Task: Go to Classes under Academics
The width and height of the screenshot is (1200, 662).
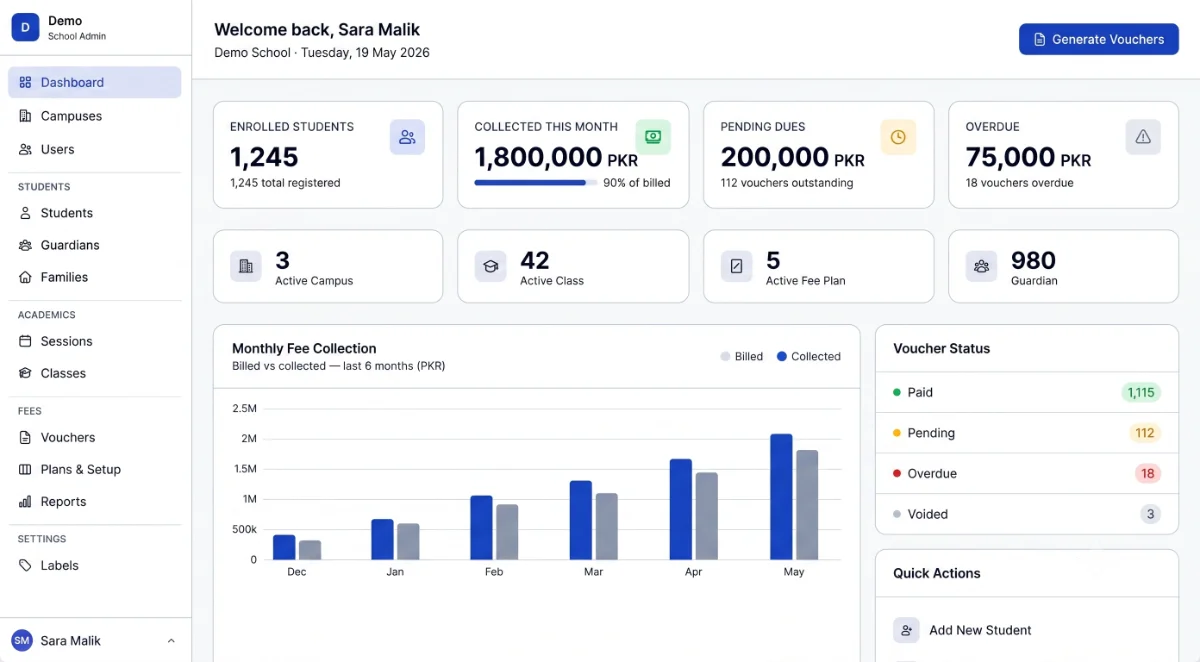Action: pyautogui.click(x=95, y=373)
